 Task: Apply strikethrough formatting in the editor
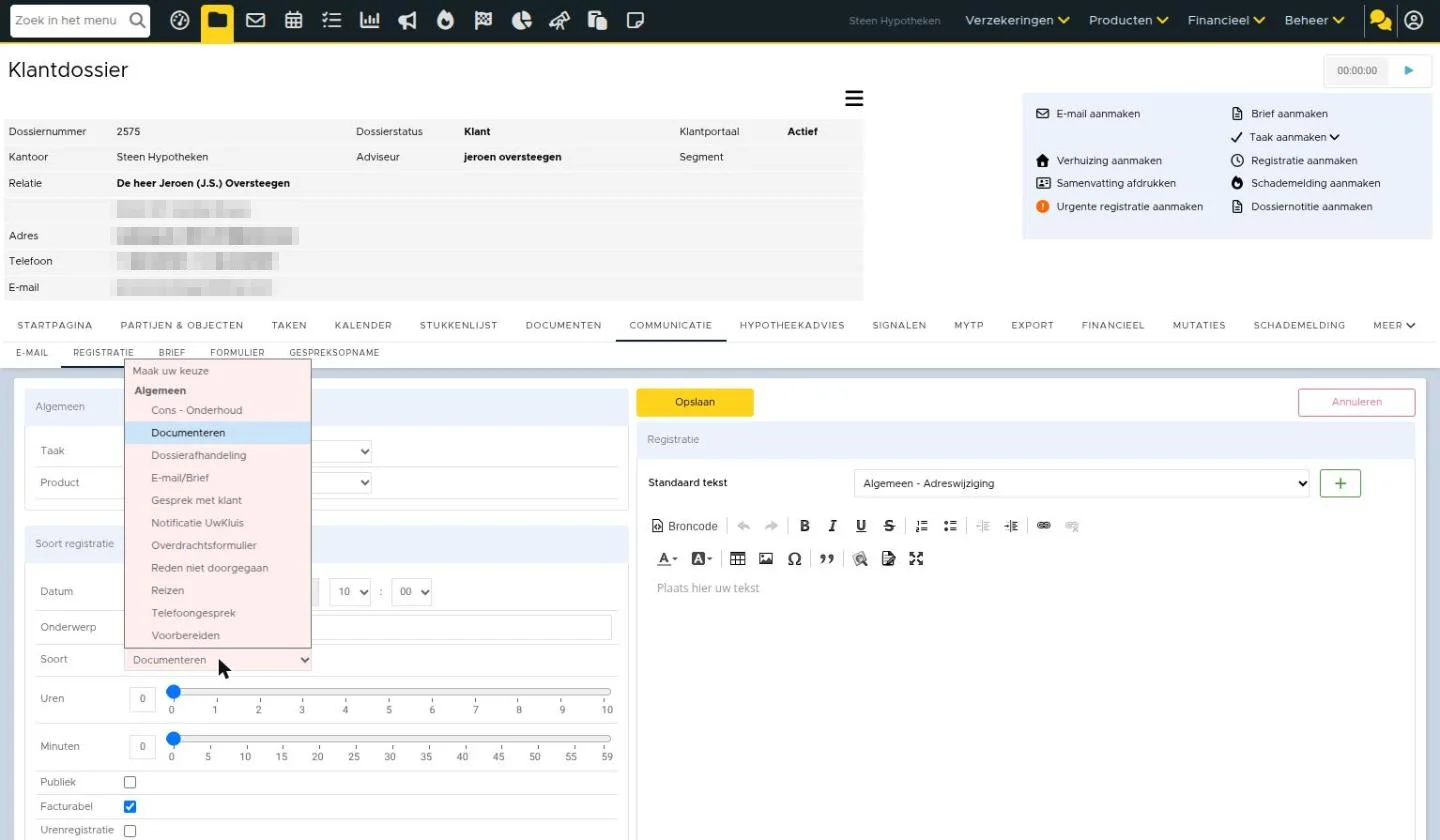click(889, 526)
